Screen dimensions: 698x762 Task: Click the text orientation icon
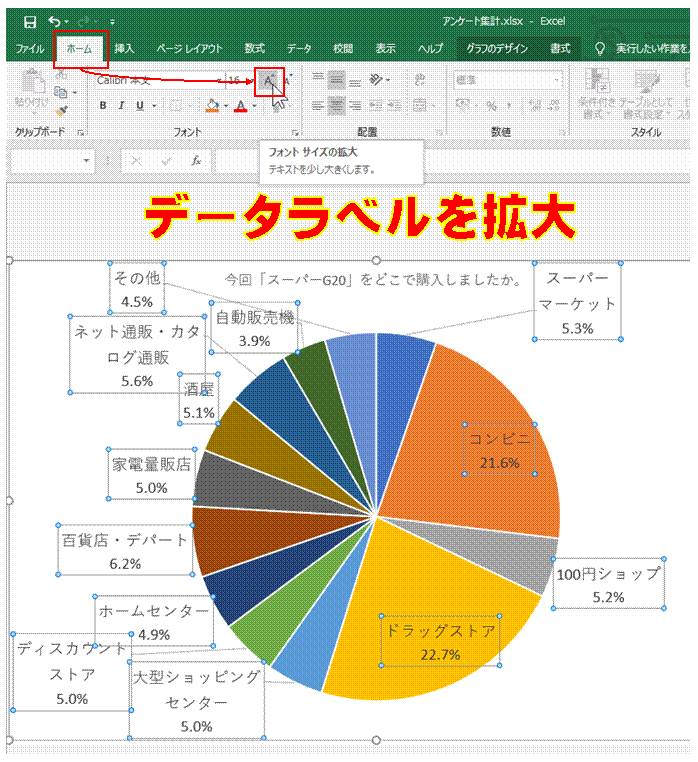(x=376, y=80)
